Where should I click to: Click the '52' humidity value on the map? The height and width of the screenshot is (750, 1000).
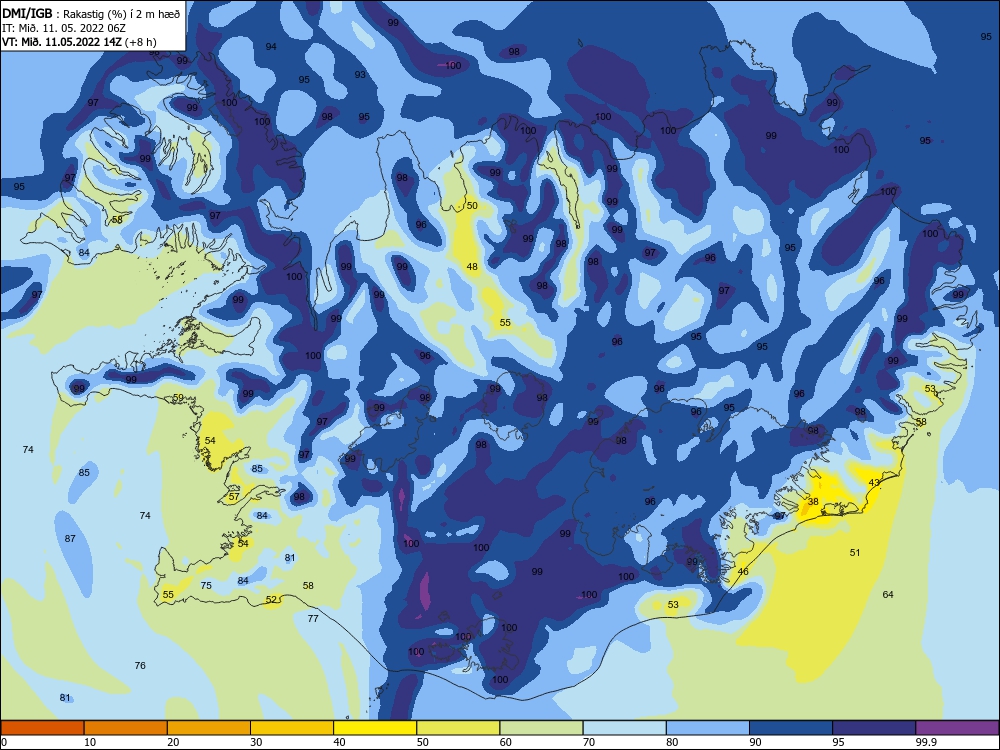tap(271, 599)
